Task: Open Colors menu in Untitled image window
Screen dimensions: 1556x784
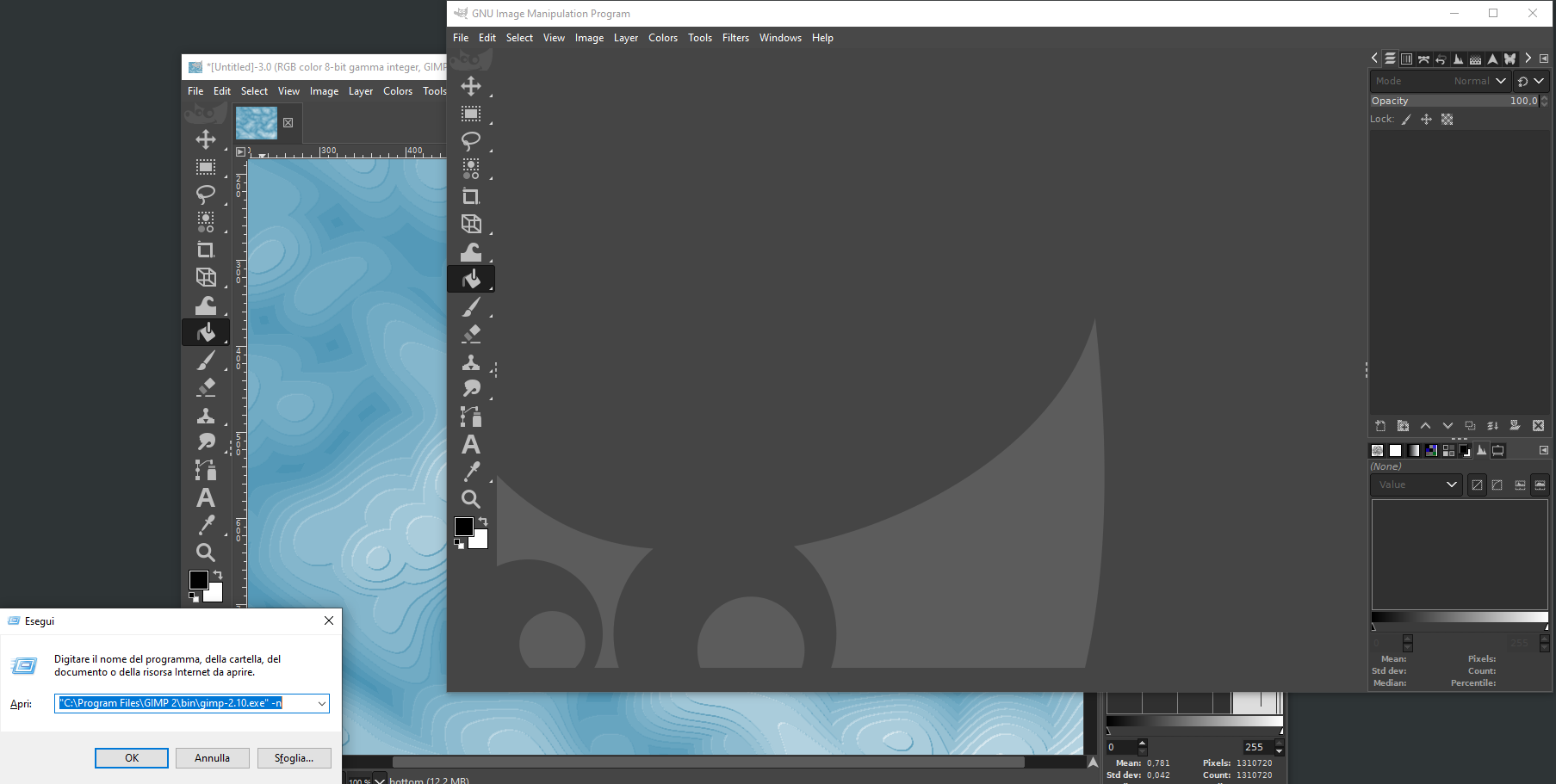Action: pyautogui.click(x=398, y=91)
